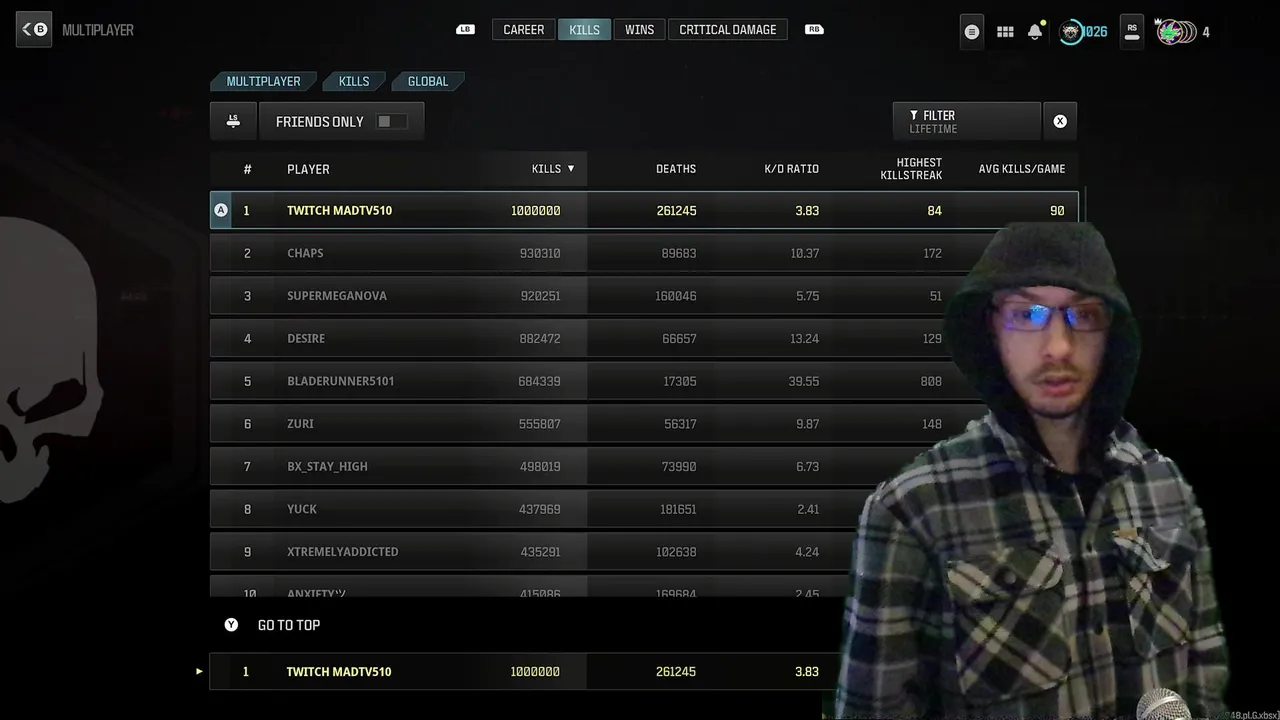Image resolution: width=1280 pixels, height=720 pixels.
Task: Toggle the Friends Only switch
Action: [391, 121]
